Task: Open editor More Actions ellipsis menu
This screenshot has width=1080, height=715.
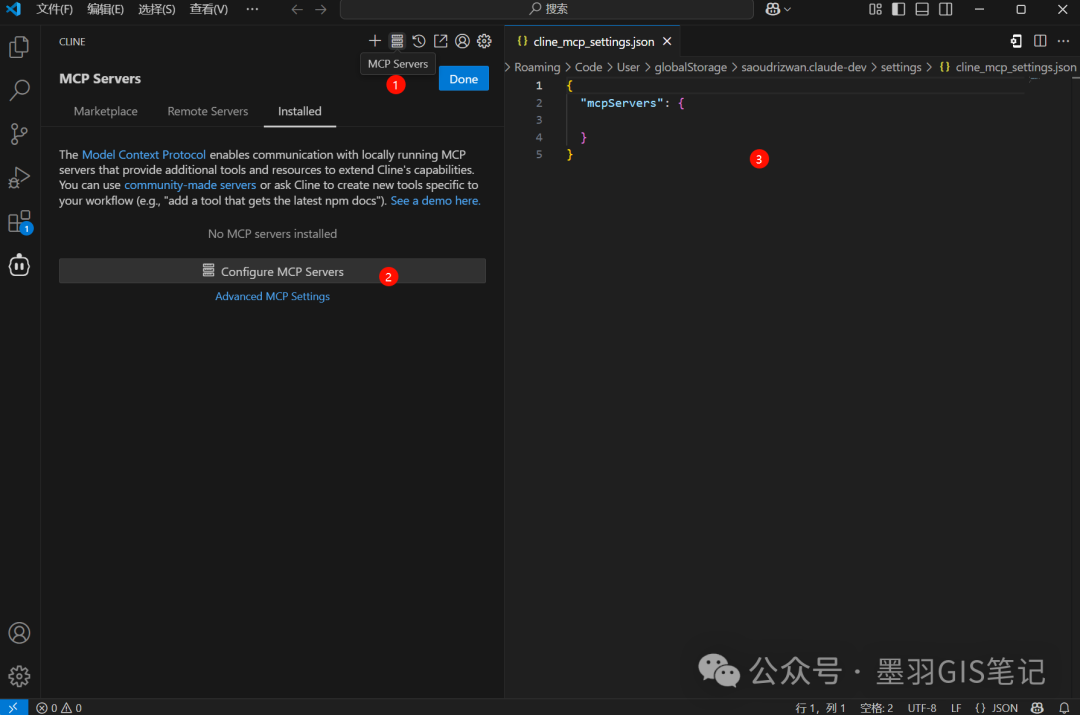Action: (1063, 41)
